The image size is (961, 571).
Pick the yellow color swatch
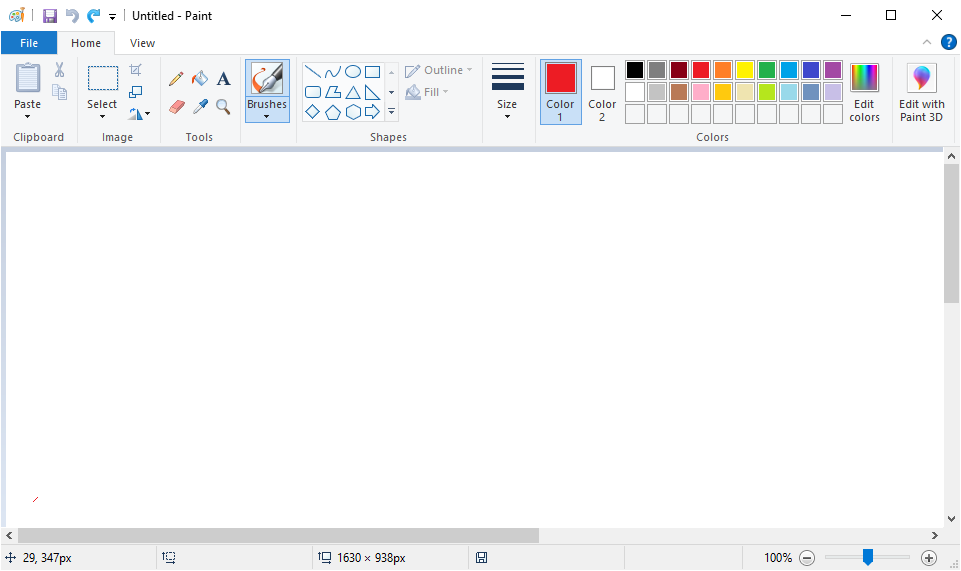pyautogui.click(x=745, y=70)
